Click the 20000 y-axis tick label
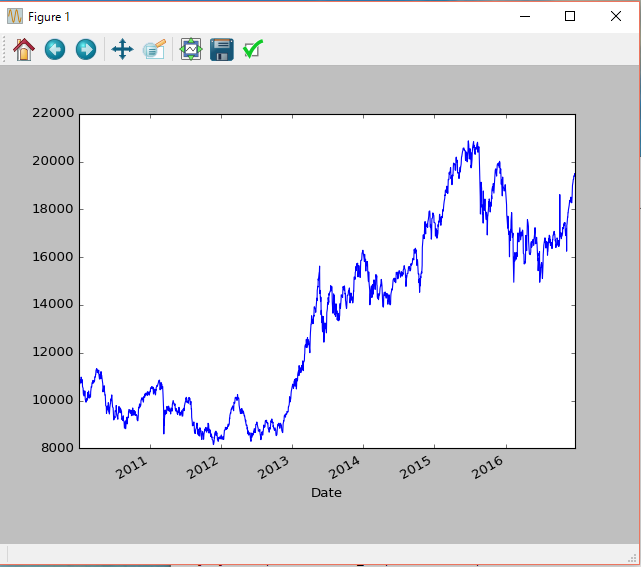 click(53, 161)
